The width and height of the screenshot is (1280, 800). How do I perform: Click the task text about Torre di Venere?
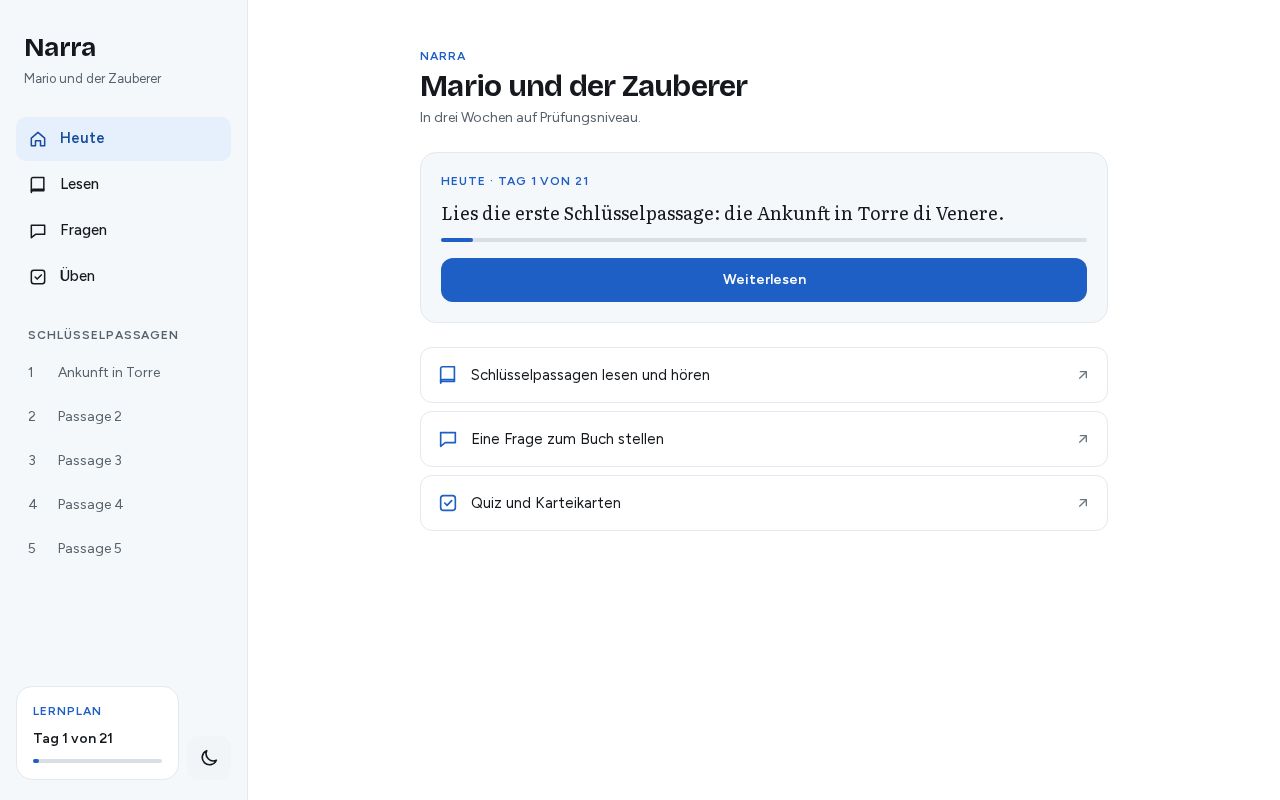tap(722, 213)
